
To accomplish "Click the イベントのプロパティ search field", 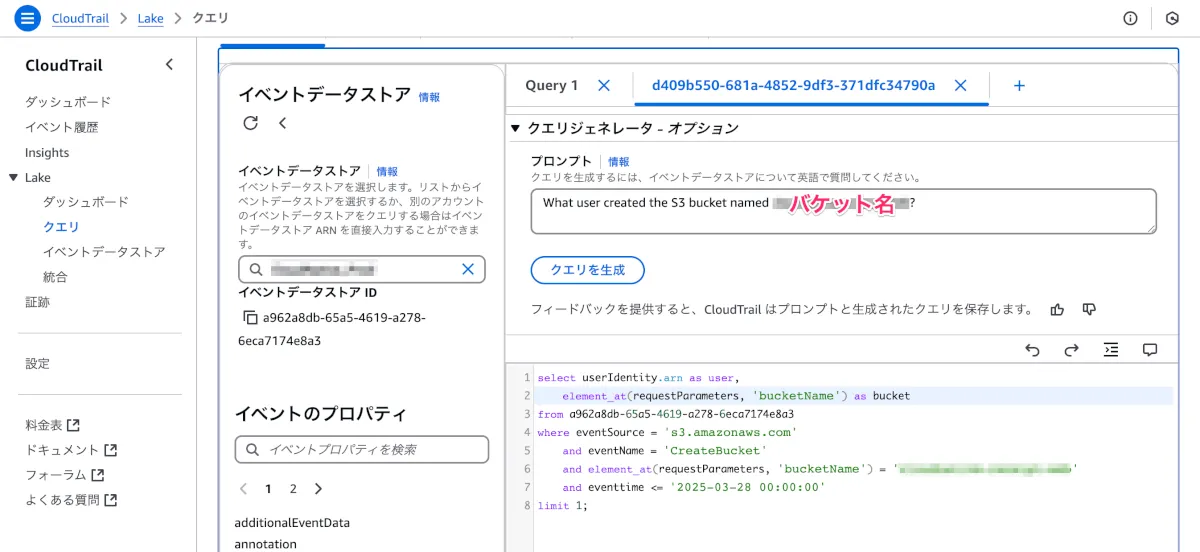I will coord(362,450).
